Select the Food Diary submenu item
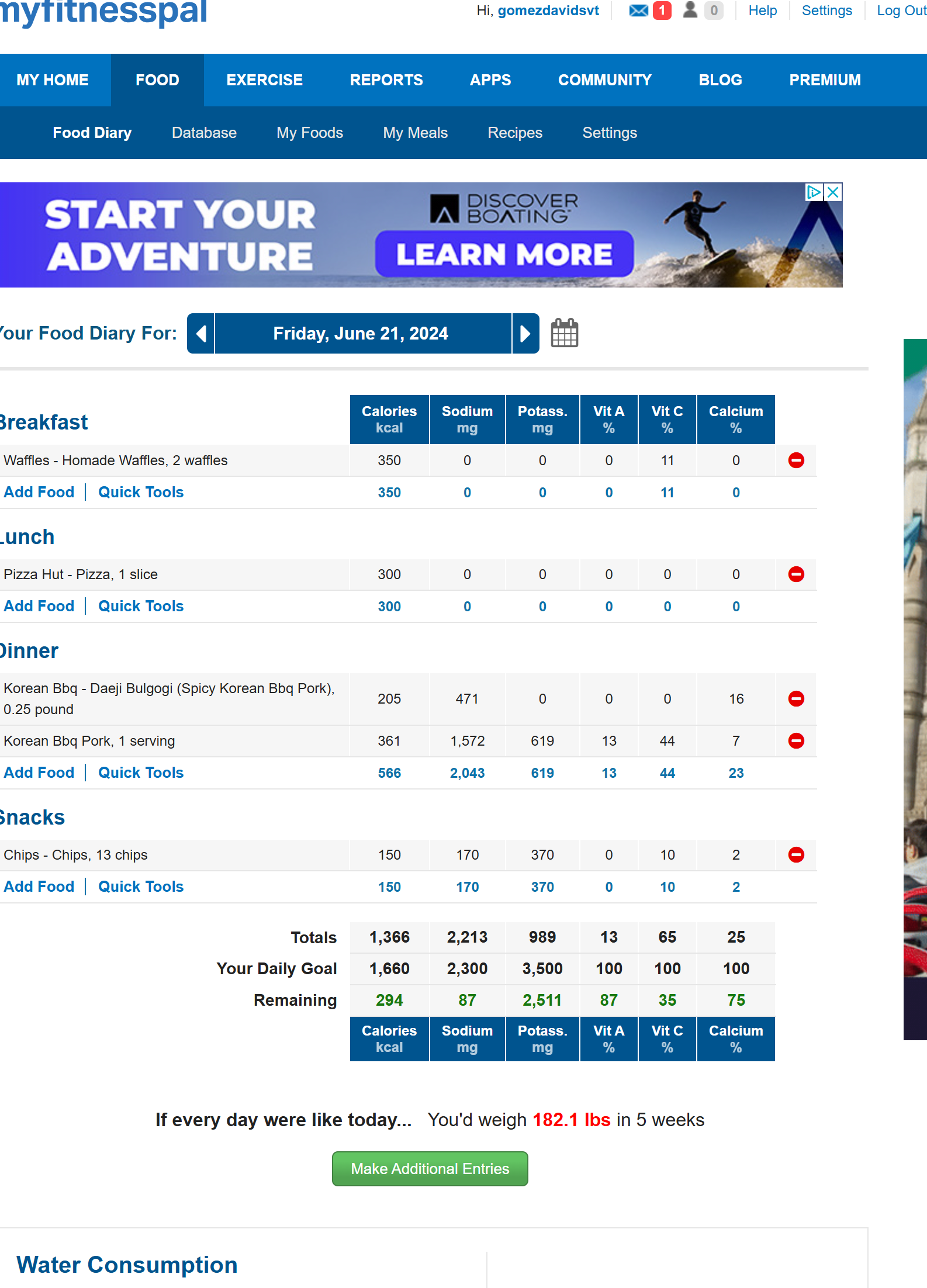 [92, 133]
